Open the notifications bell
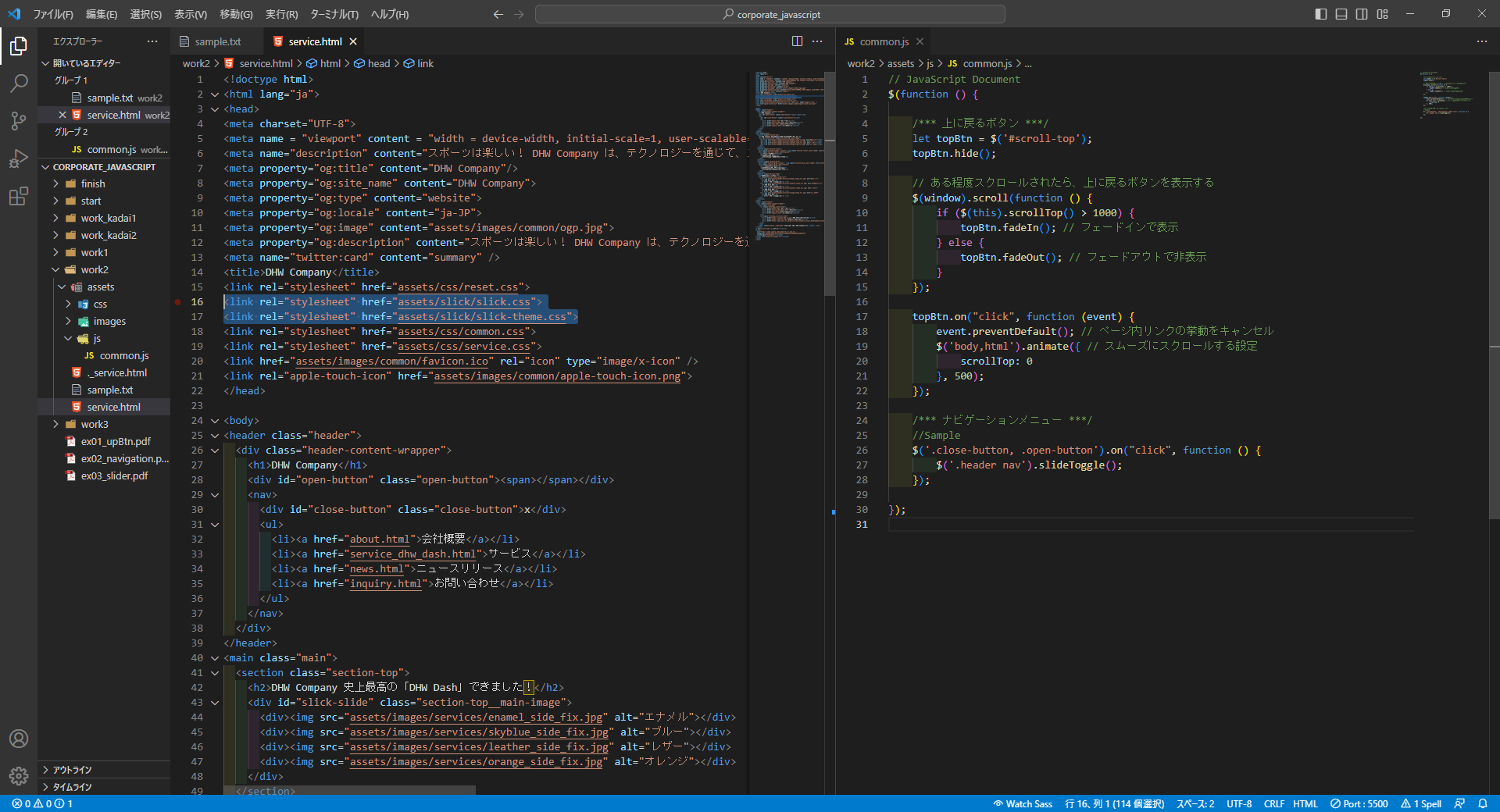 pos(1484,803)
